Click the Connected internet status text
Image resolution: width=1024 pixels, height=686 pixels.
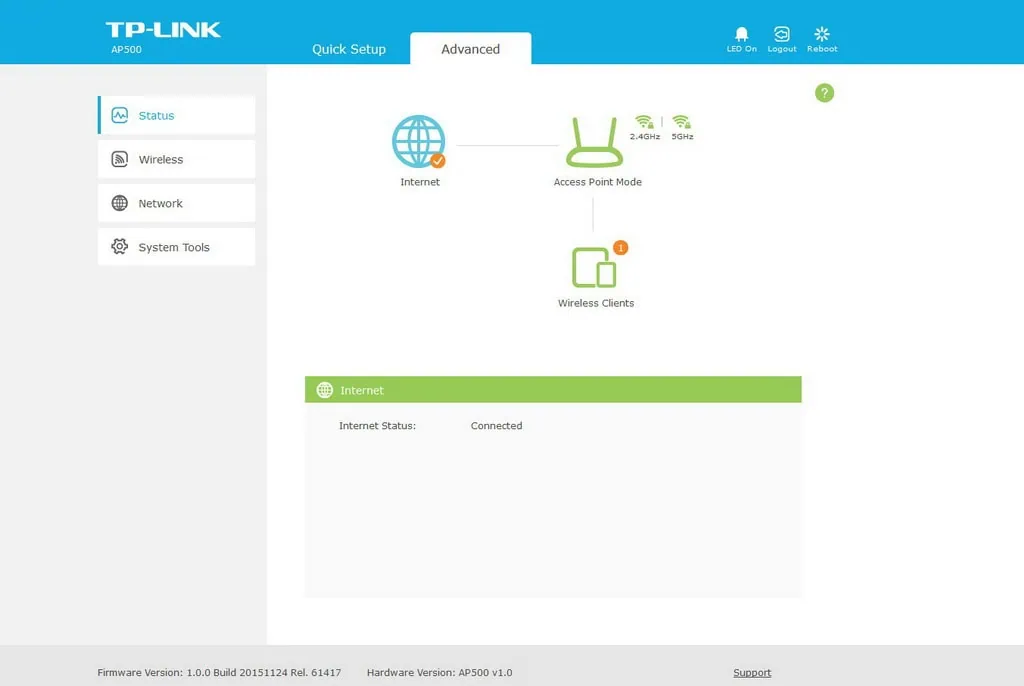[496, 426]
